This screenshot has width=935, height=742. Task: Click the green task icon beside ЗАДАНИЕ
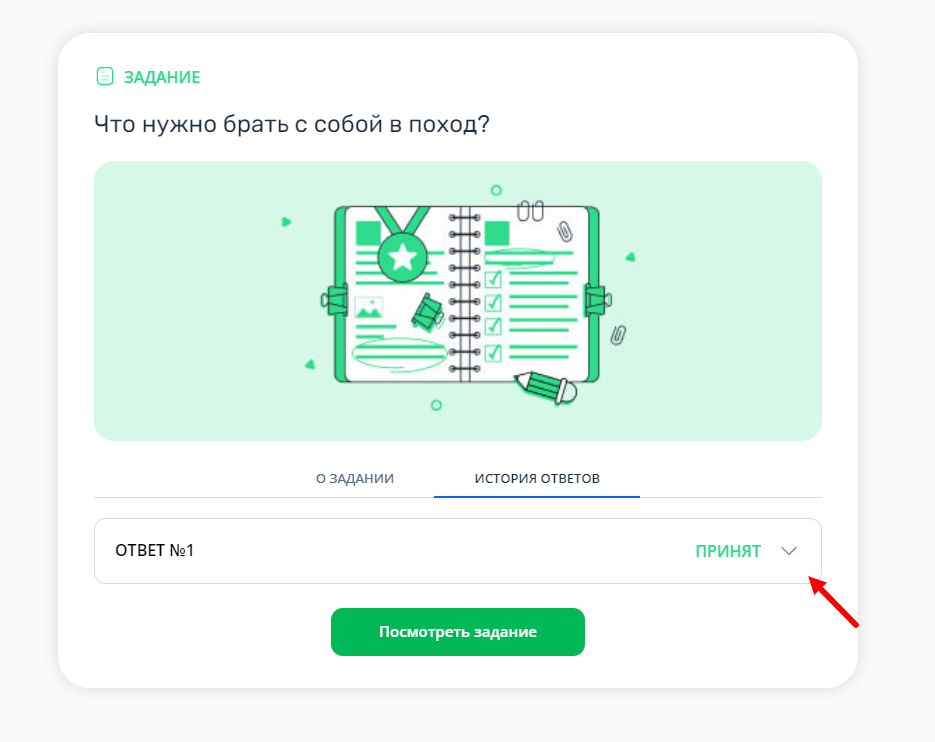tap(105, 76)
